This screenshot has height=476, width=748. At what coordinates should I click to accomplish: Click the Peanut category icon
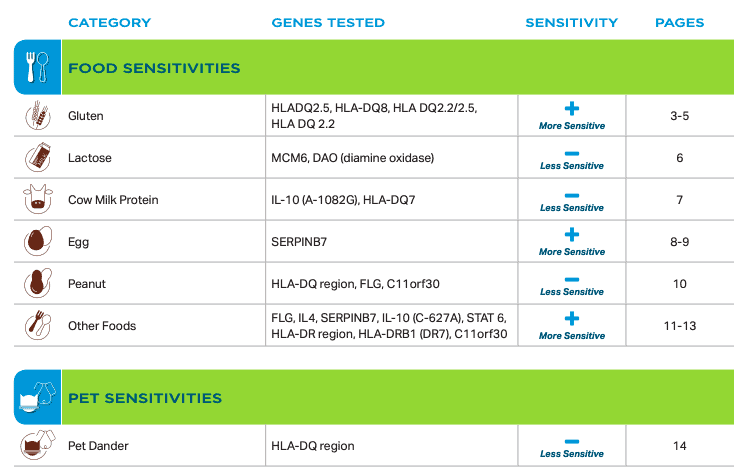(38, 283)
